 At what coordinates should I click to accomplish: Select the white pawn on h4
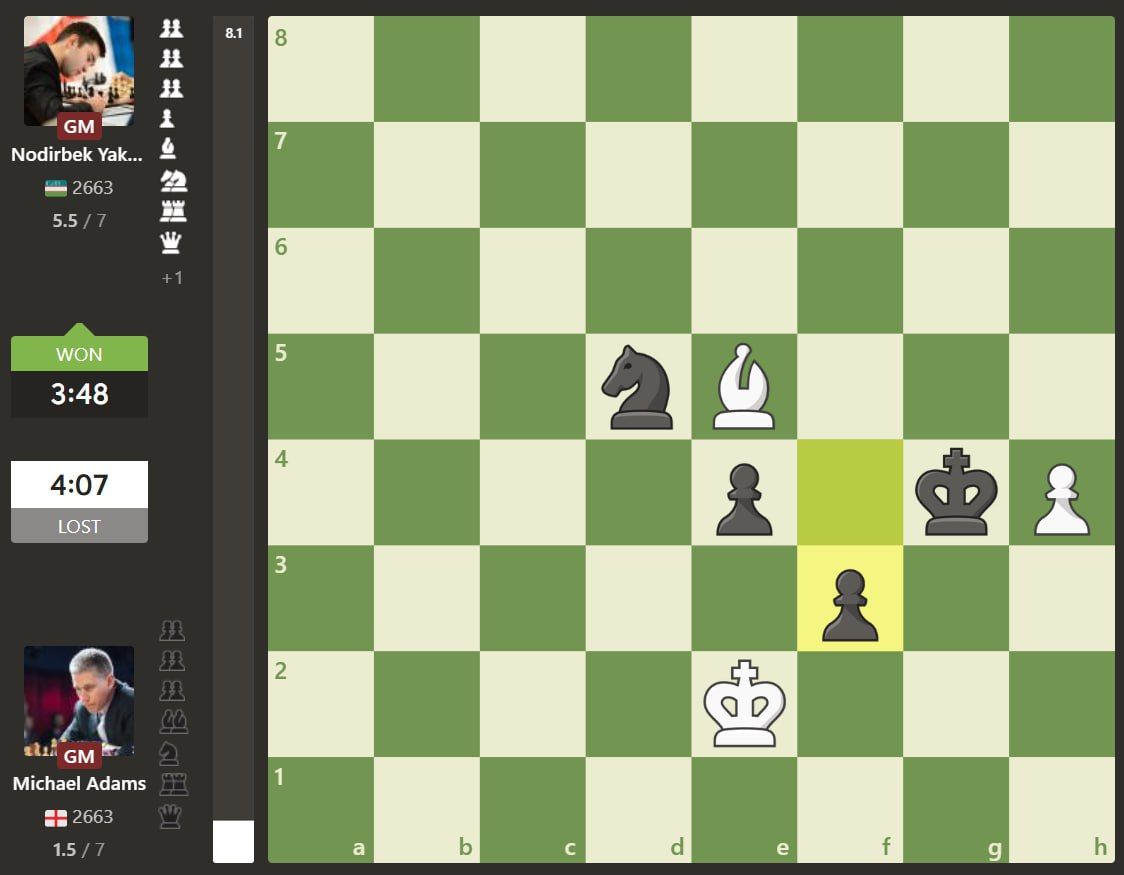coord(1062,499)
